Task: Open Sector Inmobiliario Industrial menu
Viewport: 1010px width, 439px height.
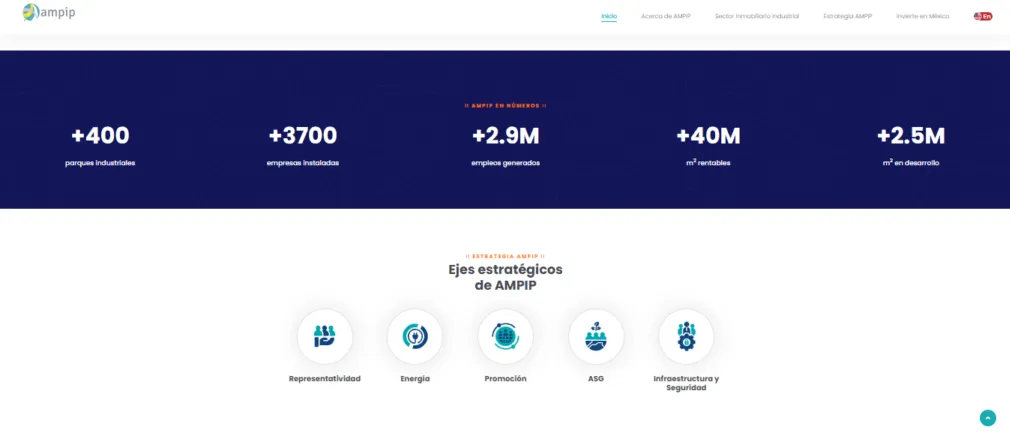Action: pos(757,16)
